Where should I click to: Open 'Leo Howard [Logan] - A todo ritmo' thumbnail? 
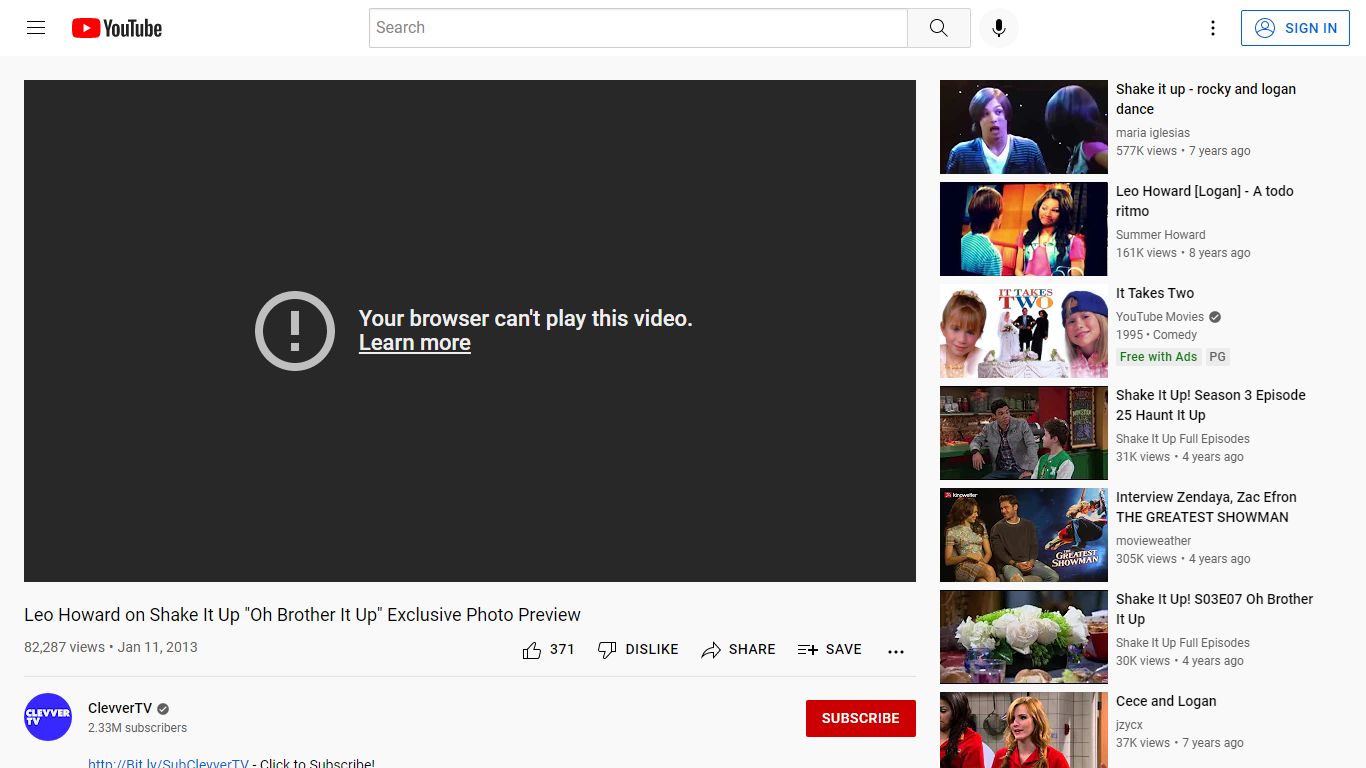1024,229
